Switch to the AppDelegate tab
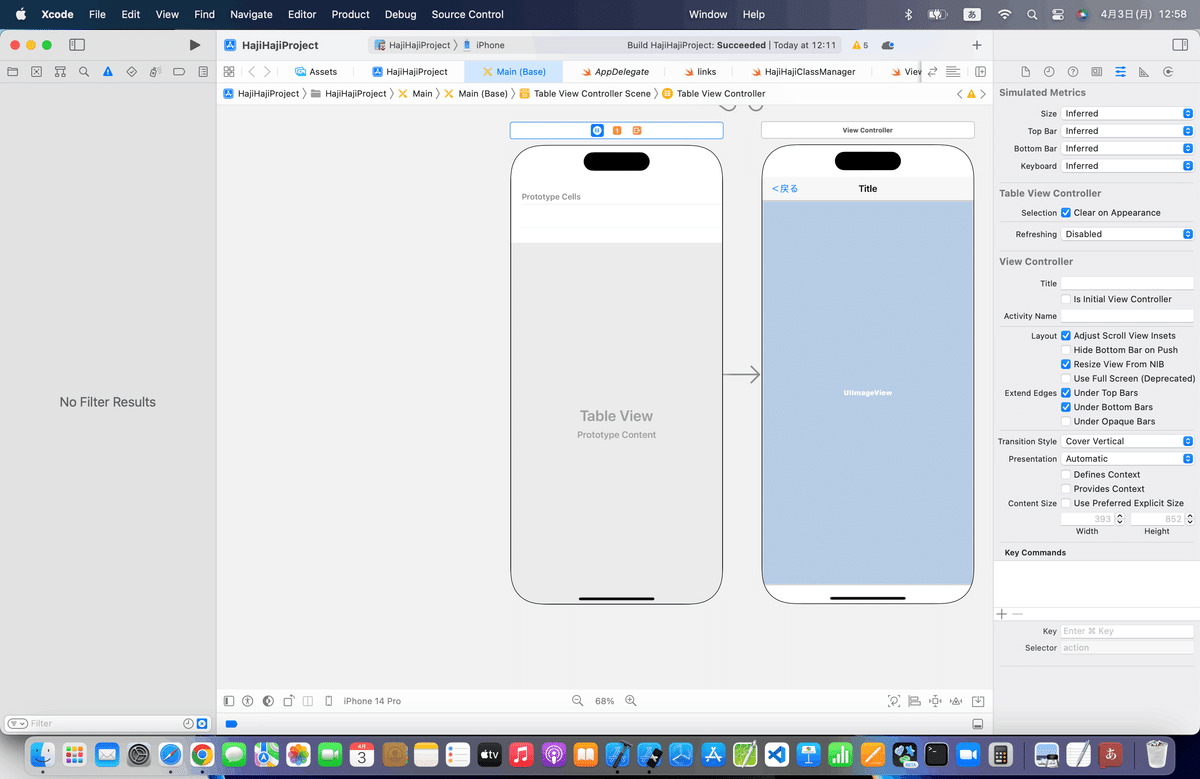1200x779 pixels. 614,72
